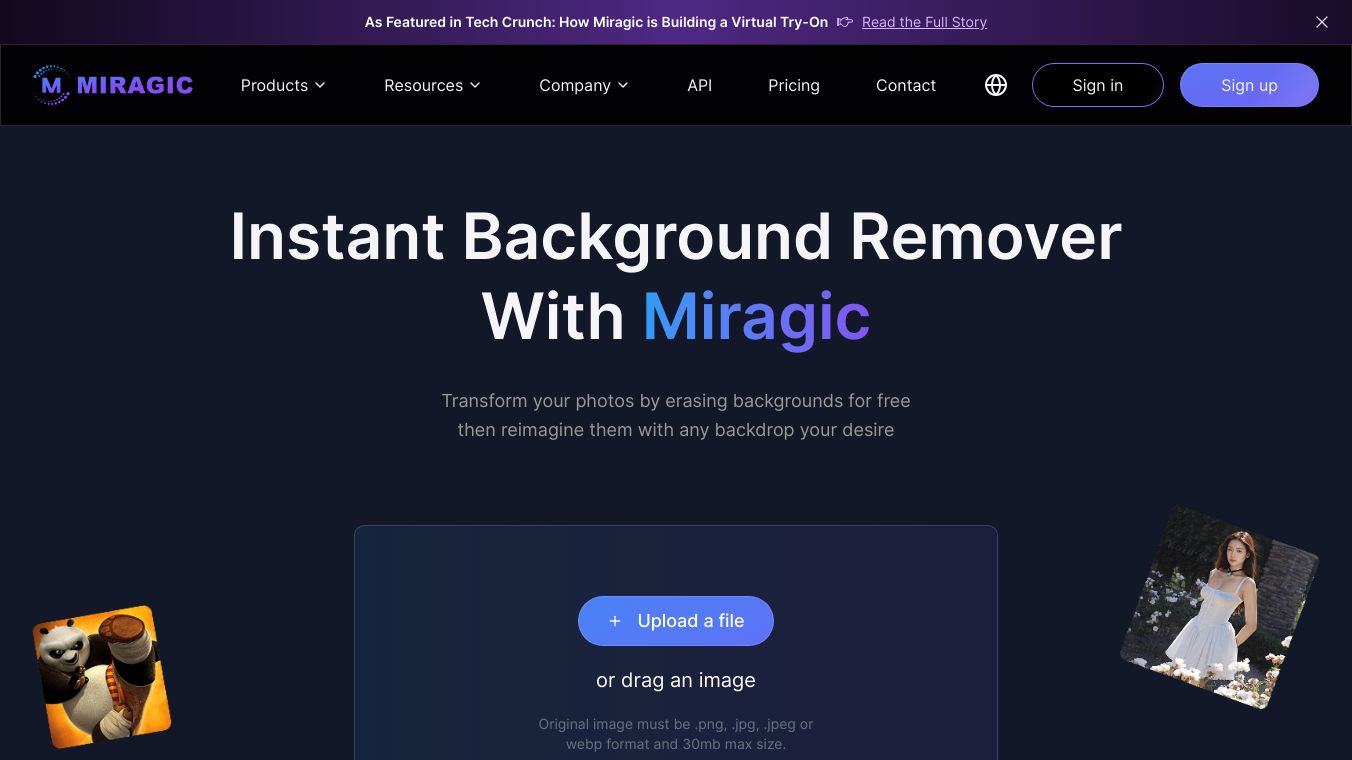Go to the Pricing page
This screenshot has height=760, width=1352.
(x=794, y=85)
